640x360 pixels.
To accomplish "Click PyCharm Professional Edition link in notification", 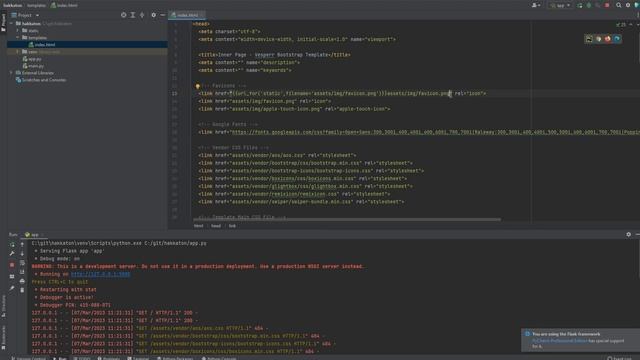I will point(559,340).
